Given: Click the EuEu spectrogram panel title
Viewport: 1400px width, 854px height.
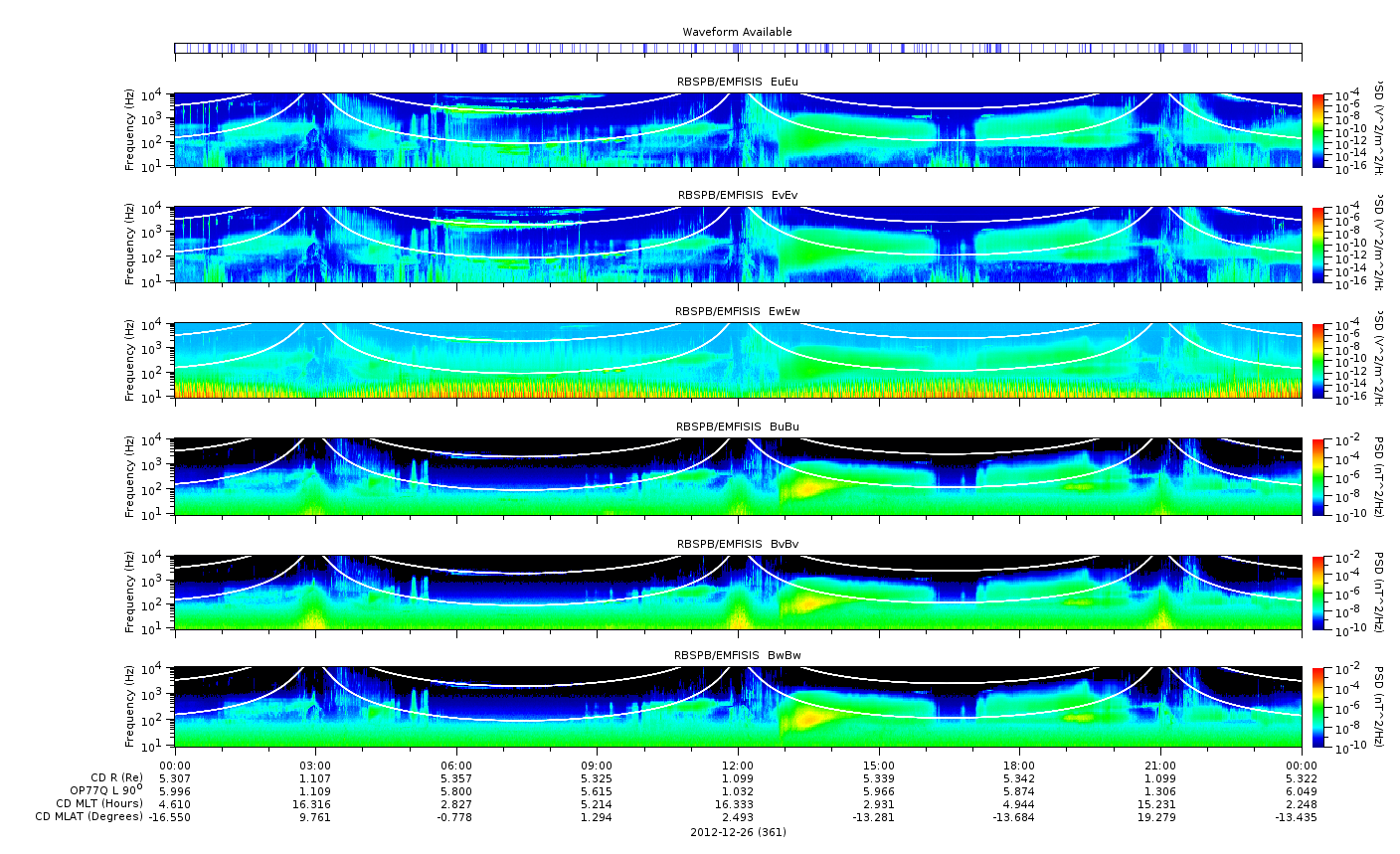Looking at the screenshot, I should [738, 82].
